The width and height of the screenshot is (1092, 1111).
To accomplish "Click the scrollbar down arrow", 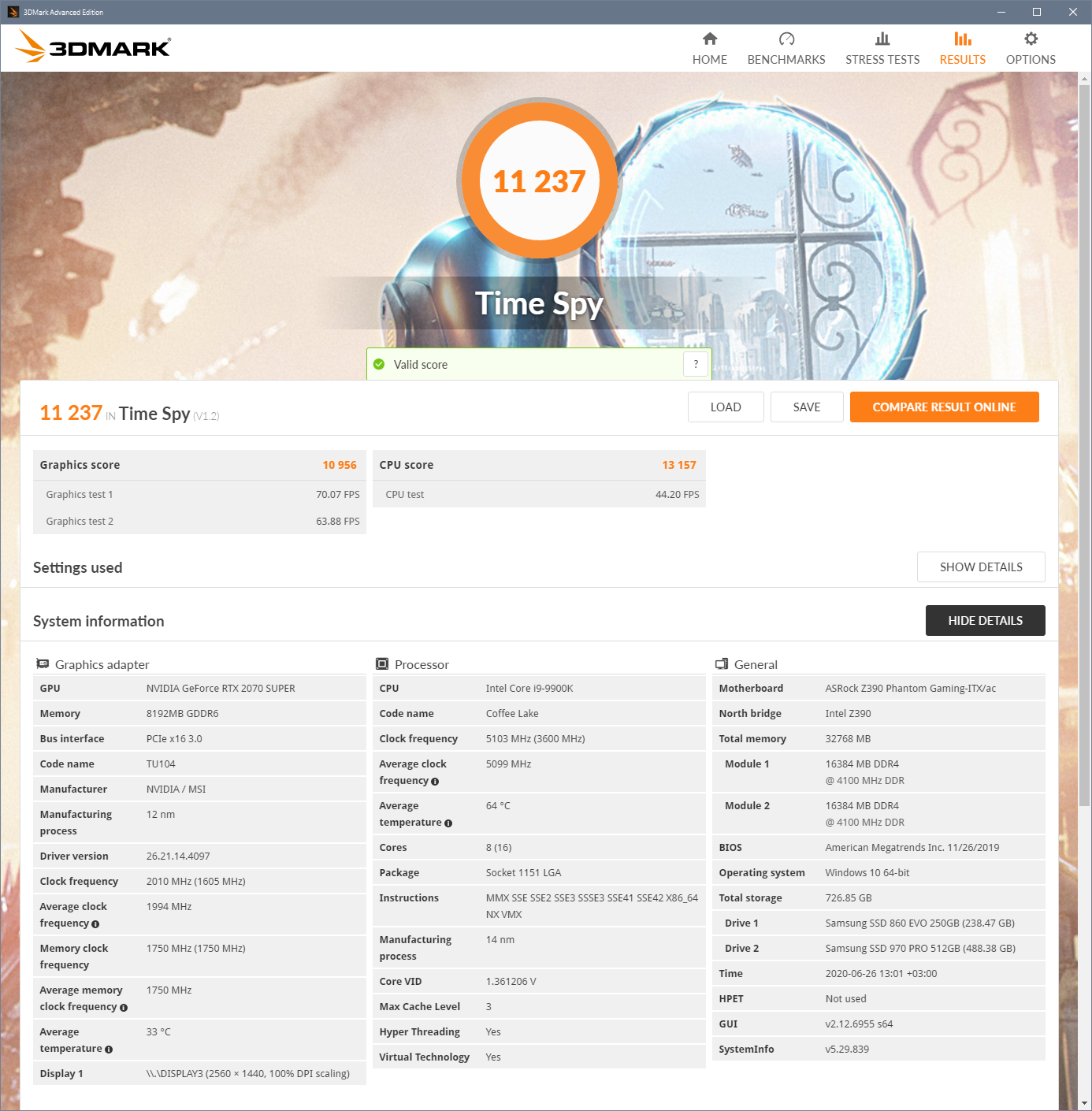I will coord(1085,1104).
